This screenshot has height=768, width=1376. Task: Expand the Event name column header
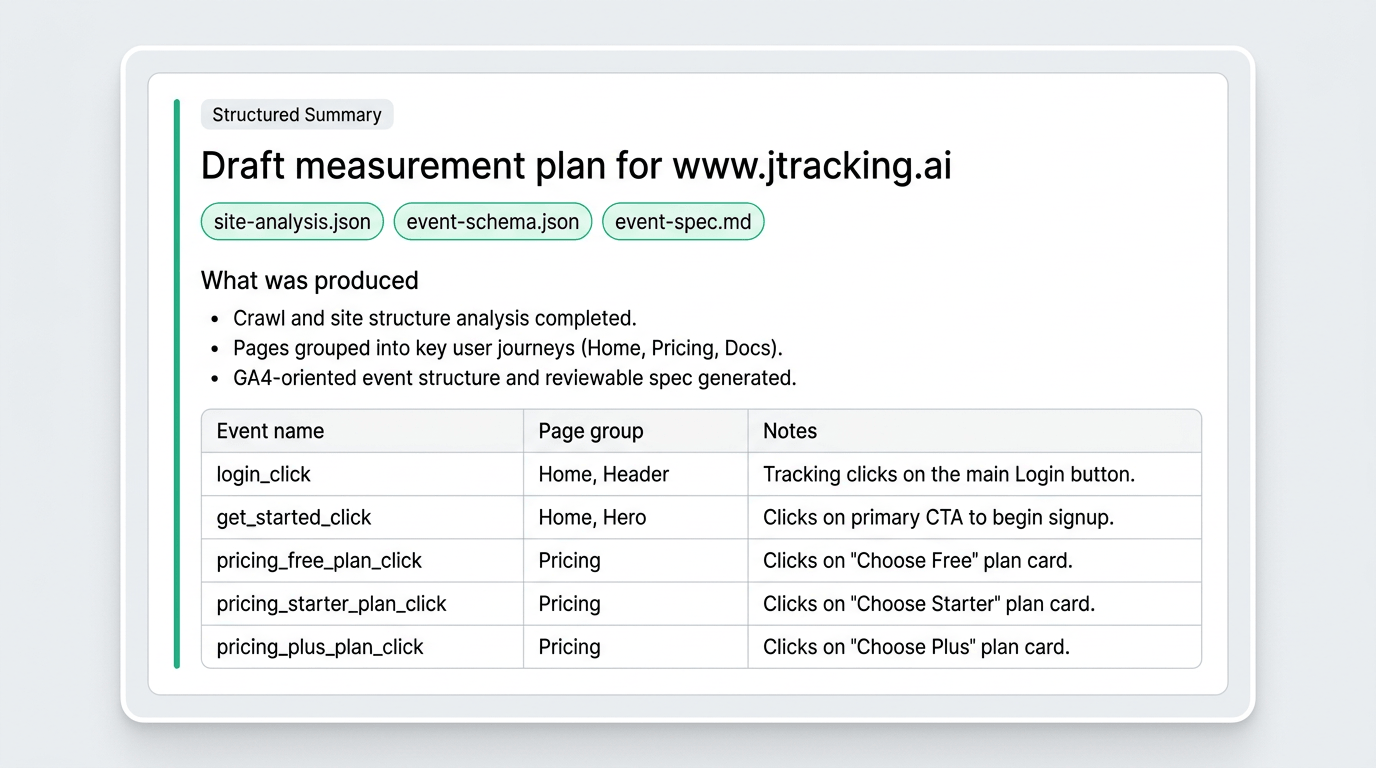click(270, 431)
